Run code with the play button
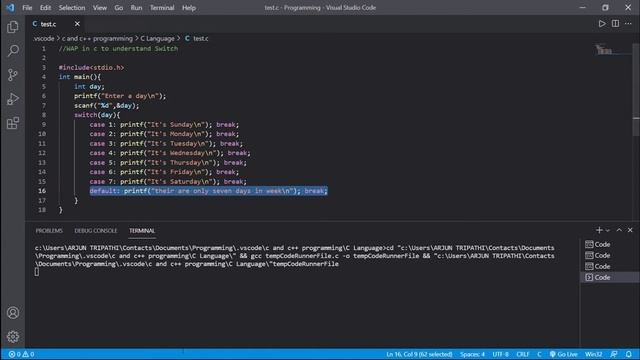 602,24
